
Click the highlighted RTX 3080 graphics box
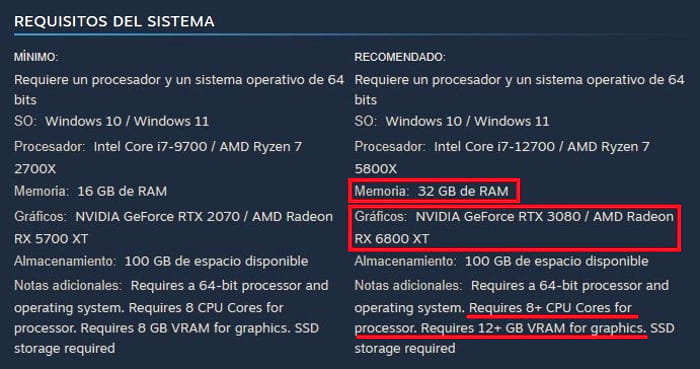tap(514, 228)
